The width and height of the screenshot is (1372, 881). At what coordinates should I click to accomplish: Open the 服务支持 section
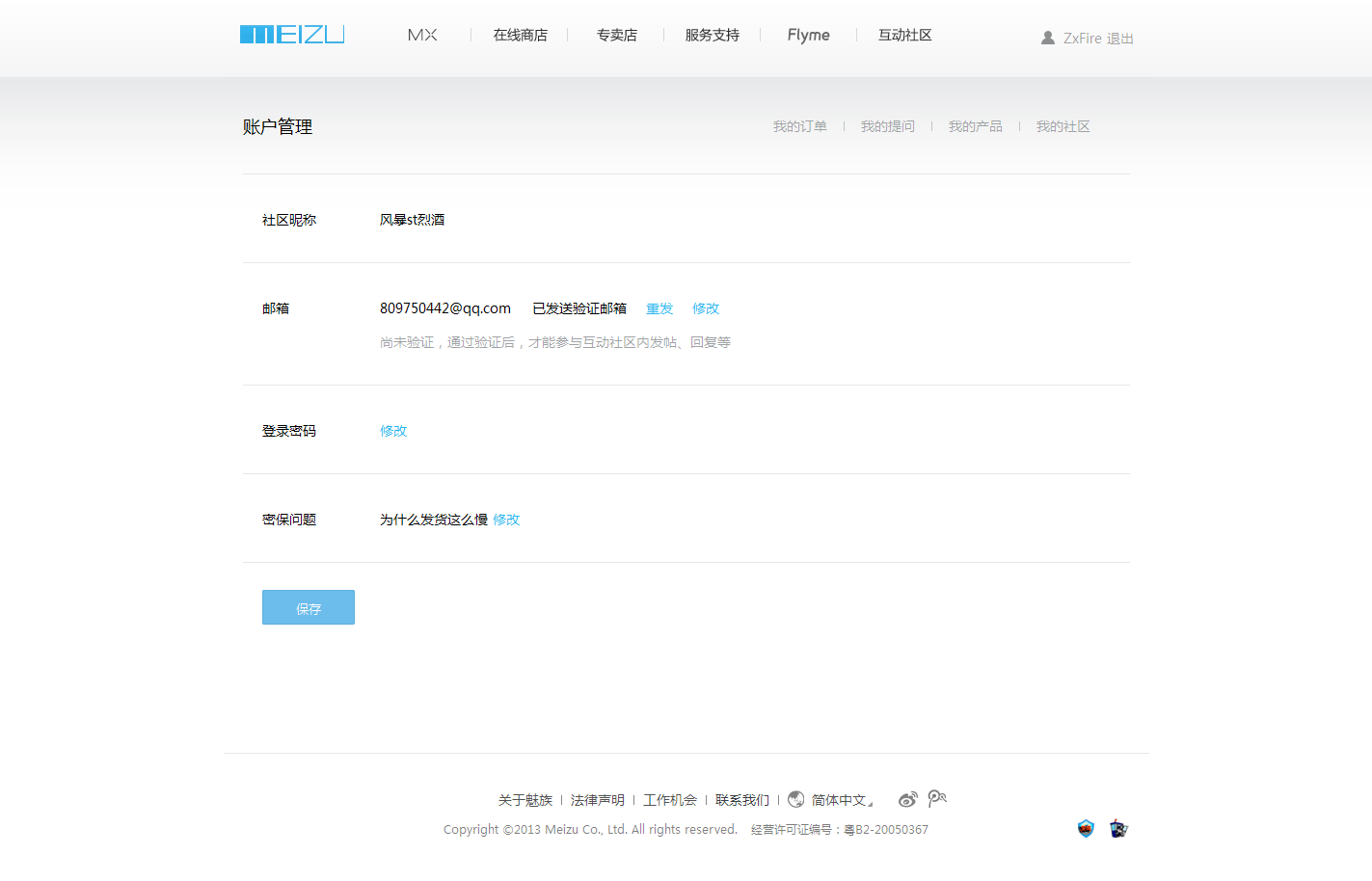coord(712,35)
